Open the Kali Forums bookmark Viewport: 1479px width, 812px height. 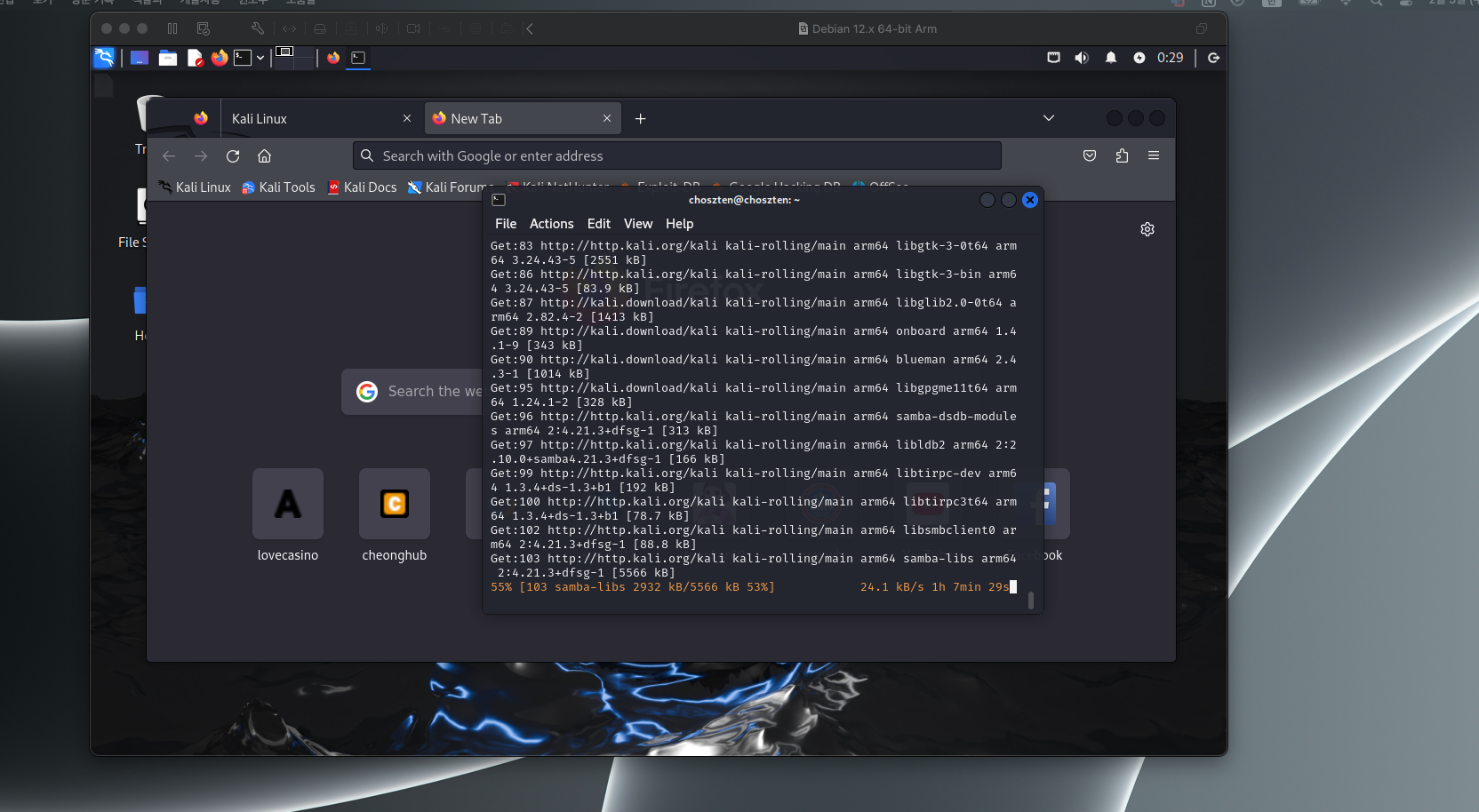449,187
